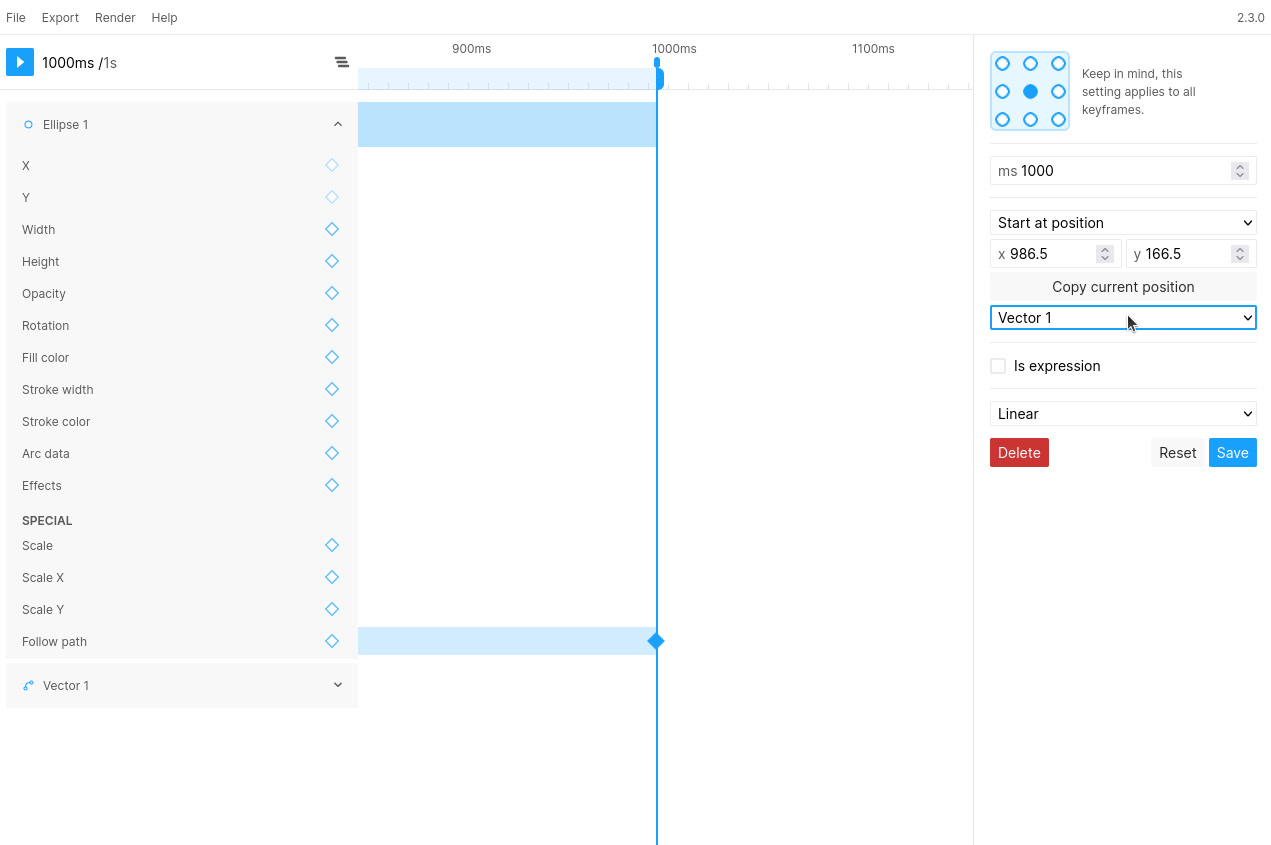This screenshot has height=845, width=1271.
Task: Save the keyframe settings
Action: (1232, 453)
